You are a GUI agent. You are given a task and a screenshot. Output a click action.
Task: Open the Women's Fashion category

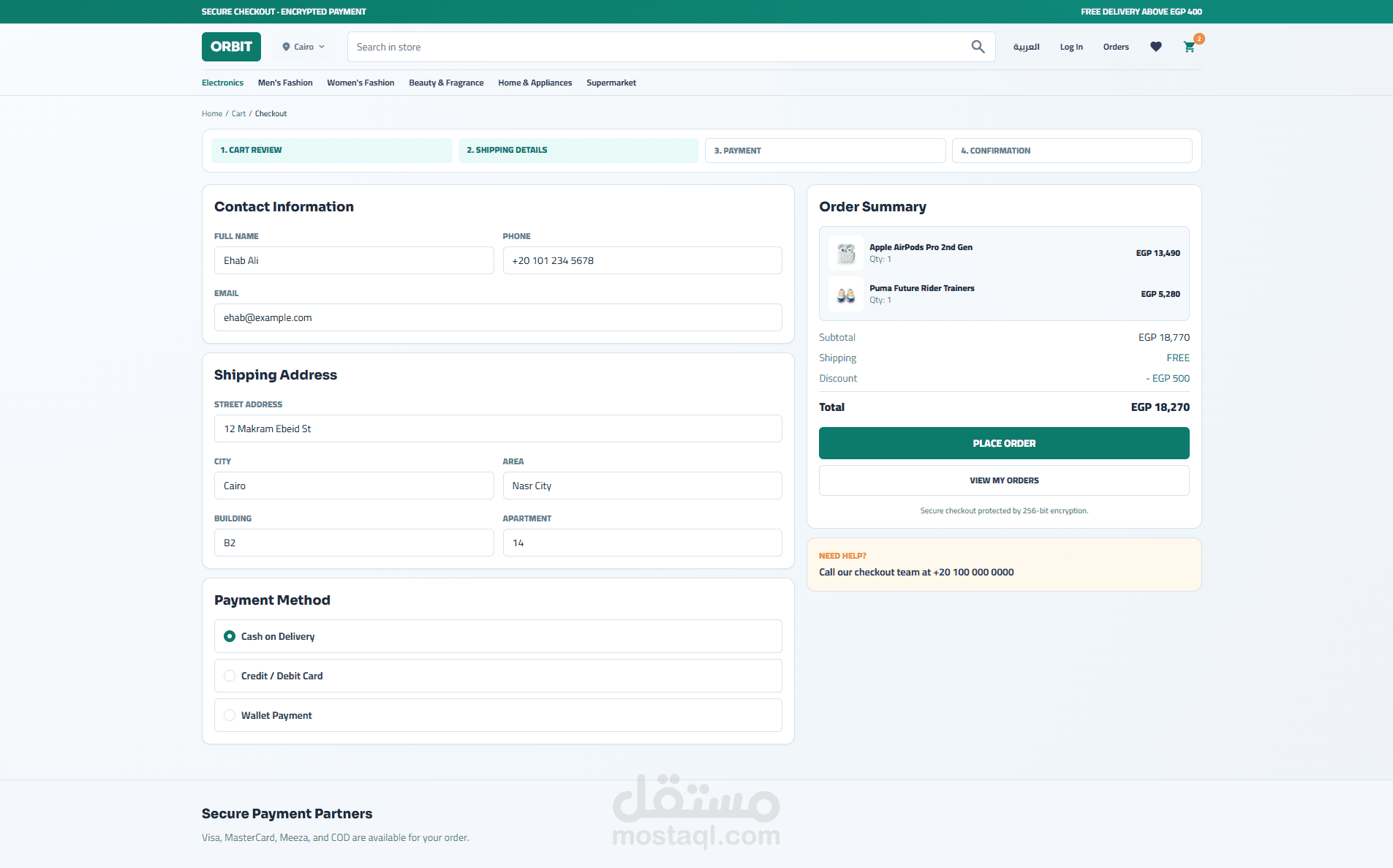(360, 83)
